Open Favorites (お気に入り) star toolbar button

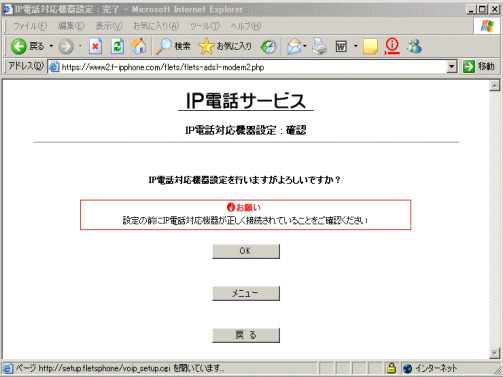pos(225,46)
